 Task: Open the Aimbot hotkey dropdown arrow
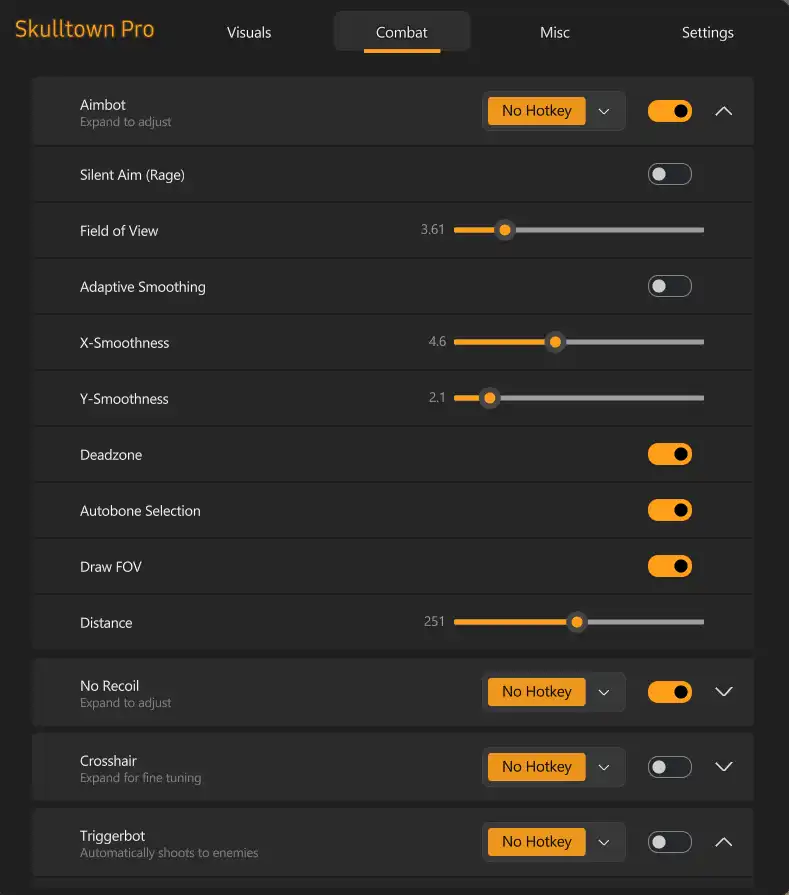click(604, 111)
